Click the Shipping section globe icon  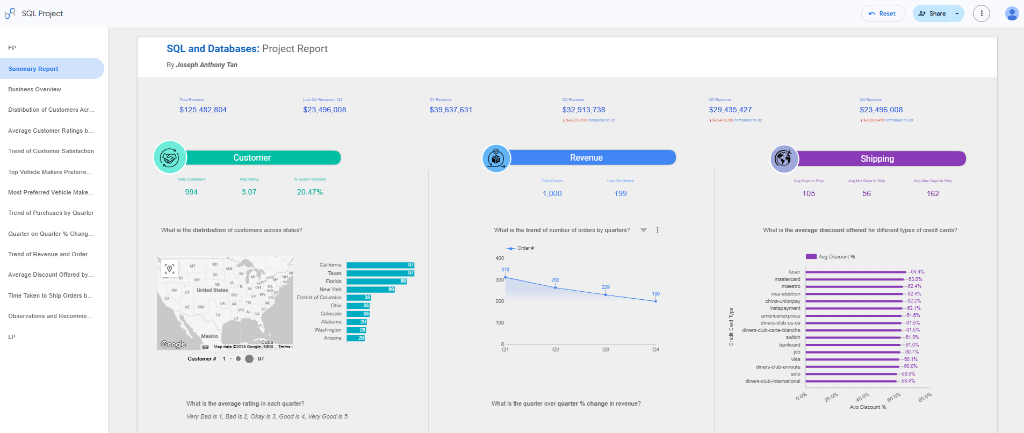(x=784, y=159)
